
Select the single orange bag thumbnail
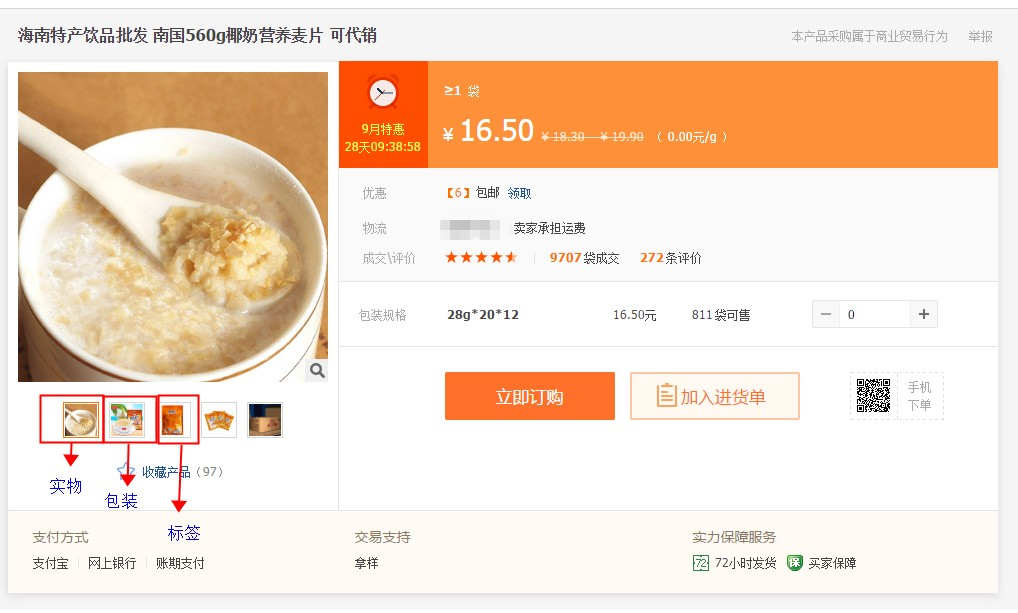[173, 420]
